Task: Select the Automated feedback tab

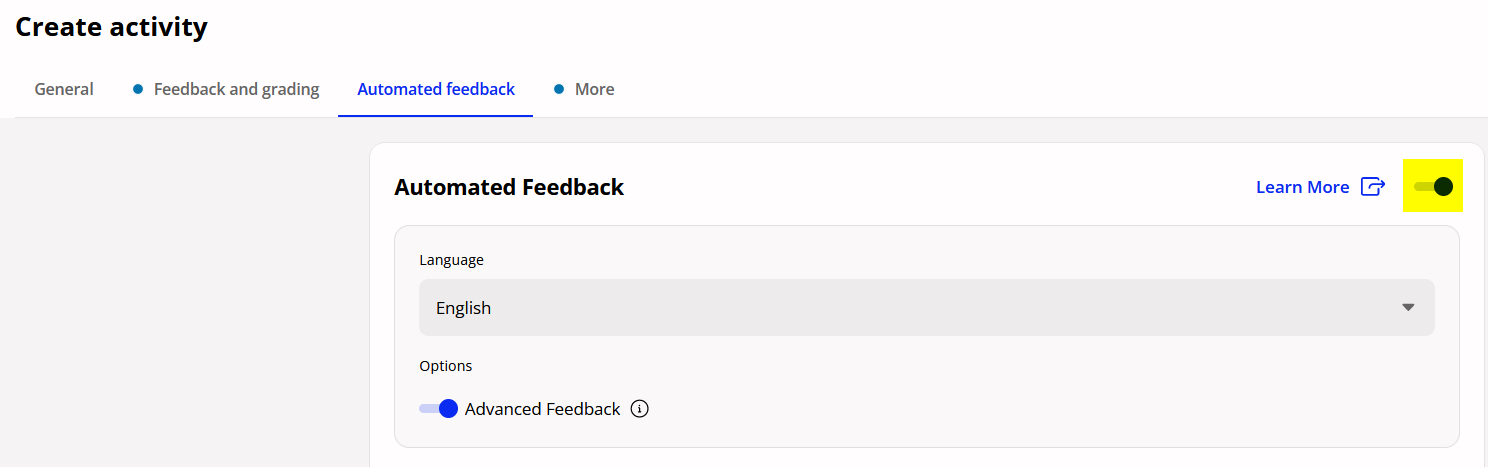Action: coord(436,89)
